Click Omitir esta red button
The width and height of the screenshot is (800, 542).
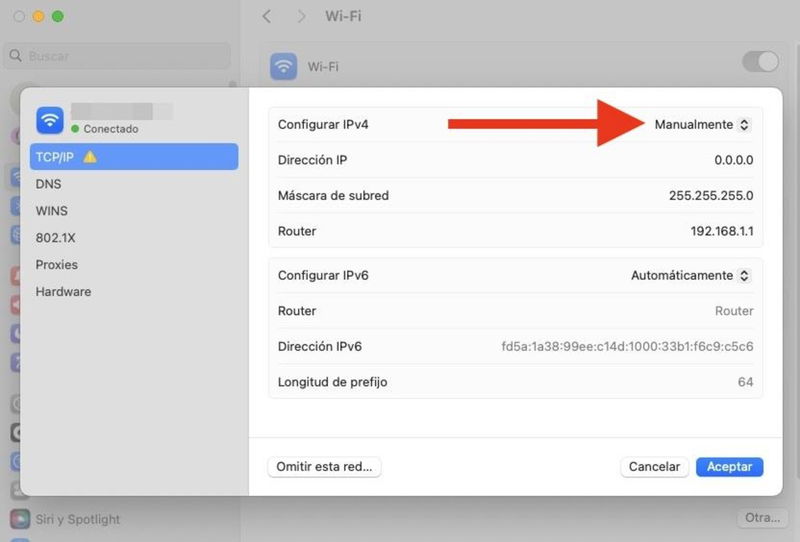324,467
